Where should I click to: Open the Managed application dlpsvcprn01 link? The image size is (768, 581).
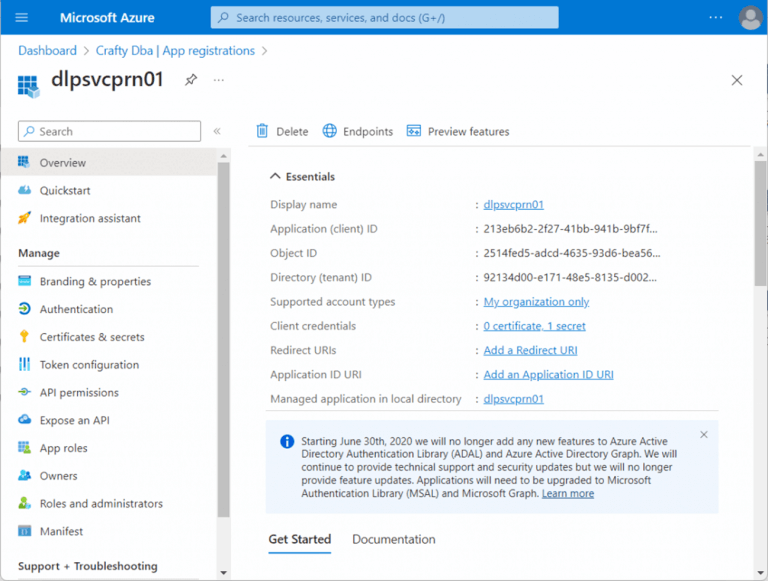pos(513,399)
